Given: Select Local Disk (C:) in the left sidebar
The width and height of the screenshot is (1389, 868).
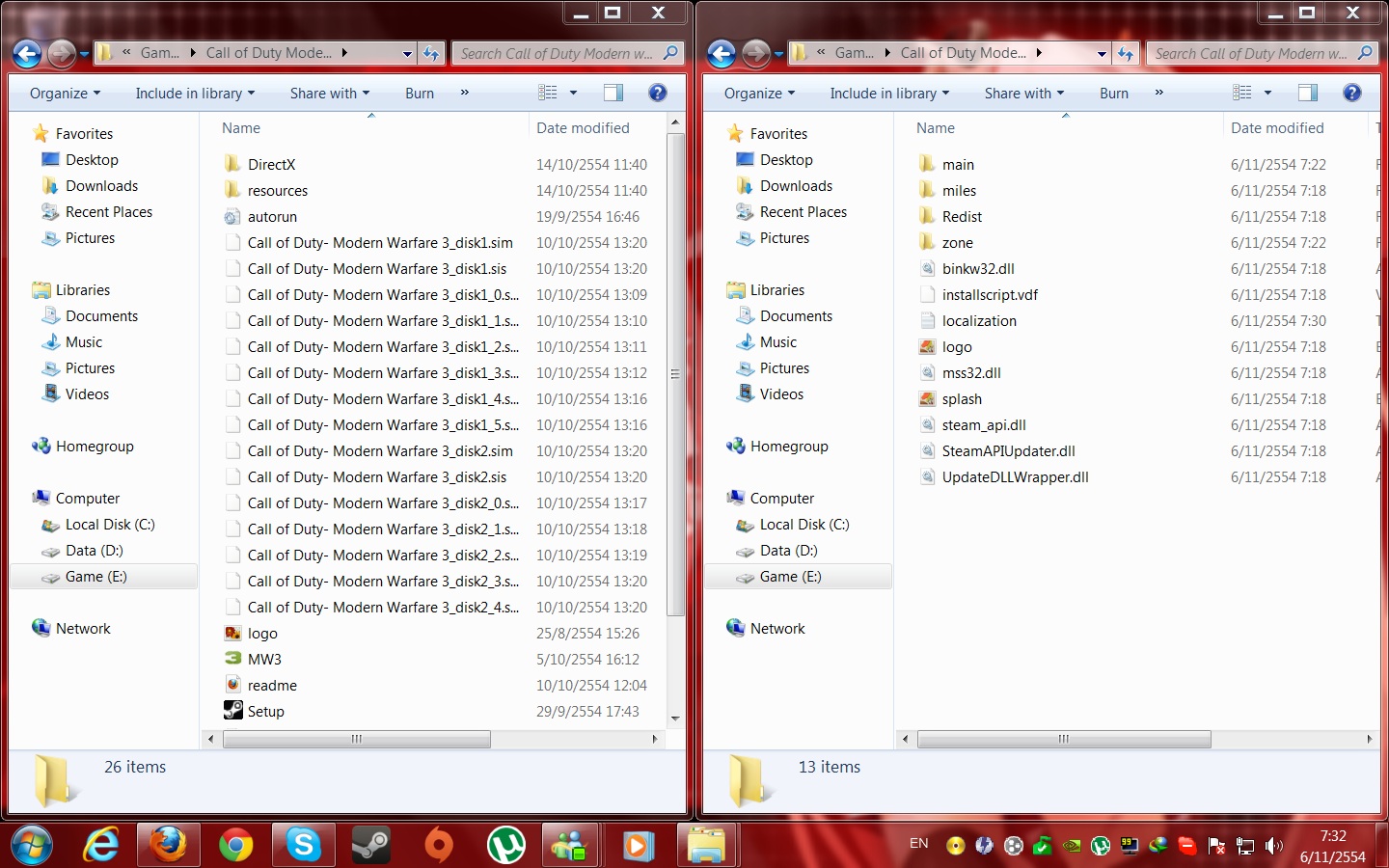Looking at the screenshot, I should click(110, 525).
